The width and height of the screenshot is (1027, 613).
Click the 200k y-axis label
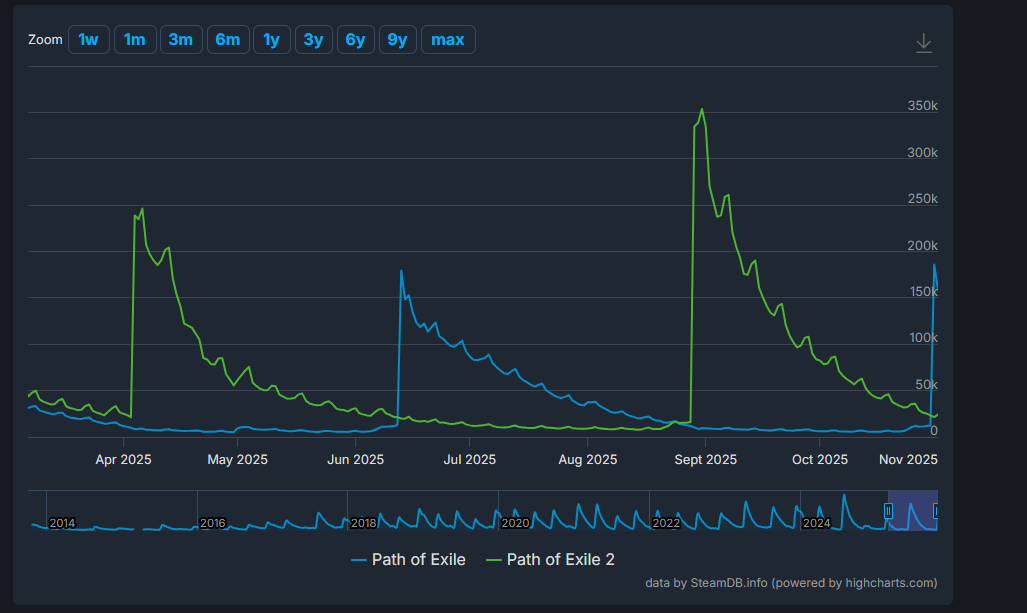pyautogui.click(x=922, y=246)
